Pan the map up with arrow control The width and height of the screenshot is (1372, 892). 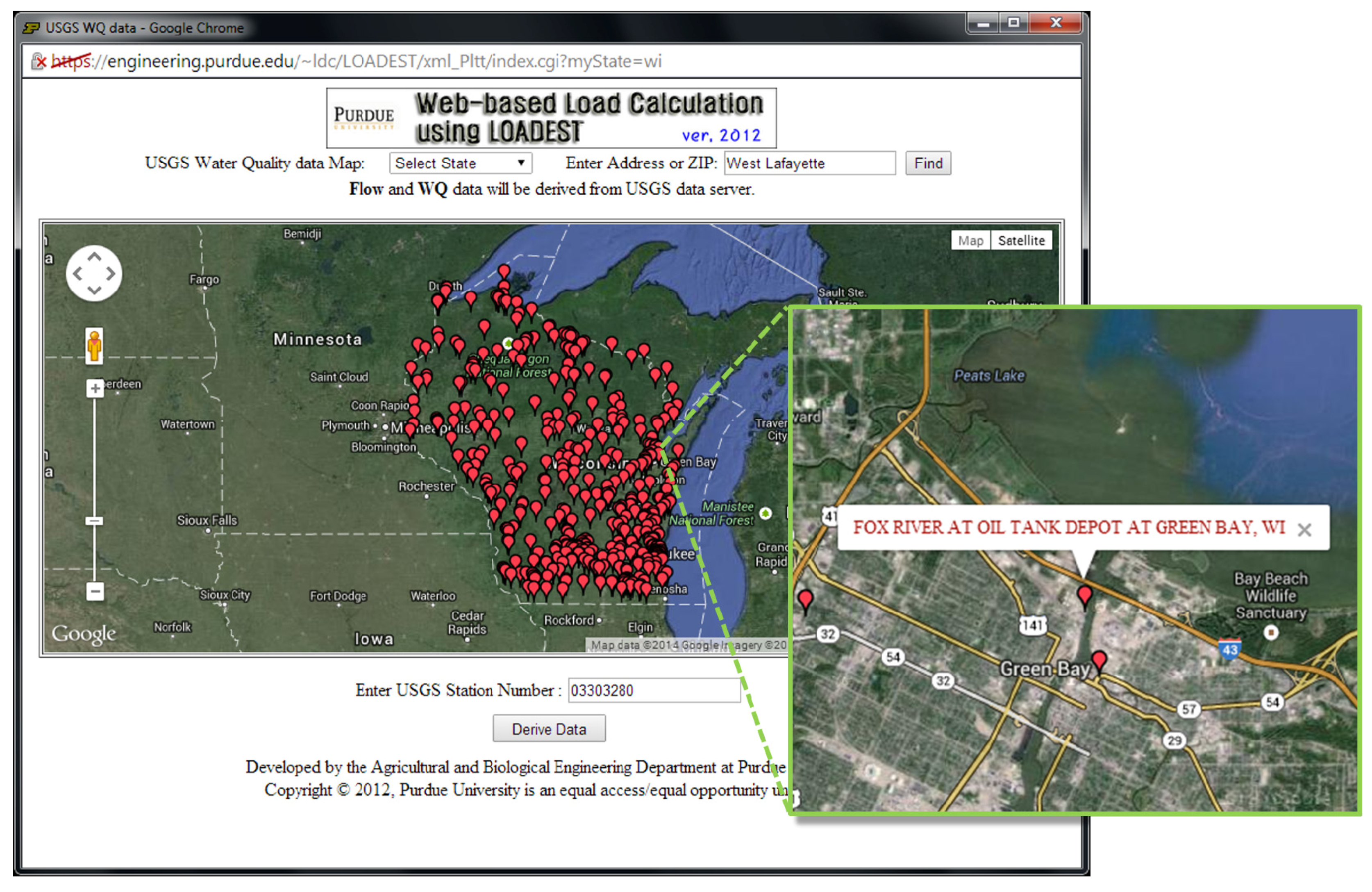pyautogui.click(x=95, y=257)
